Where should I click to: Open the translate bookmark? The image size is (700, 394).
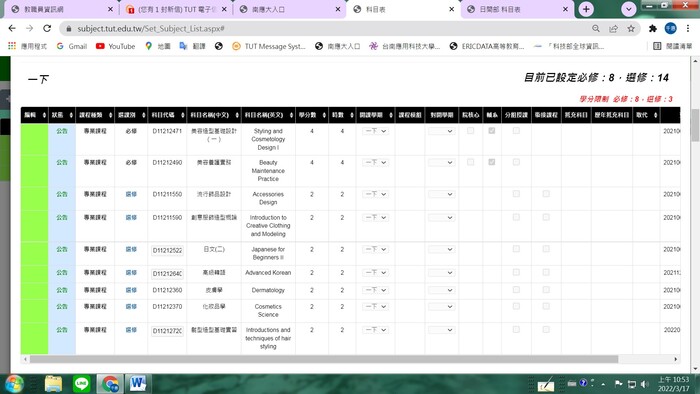point(192,46)
